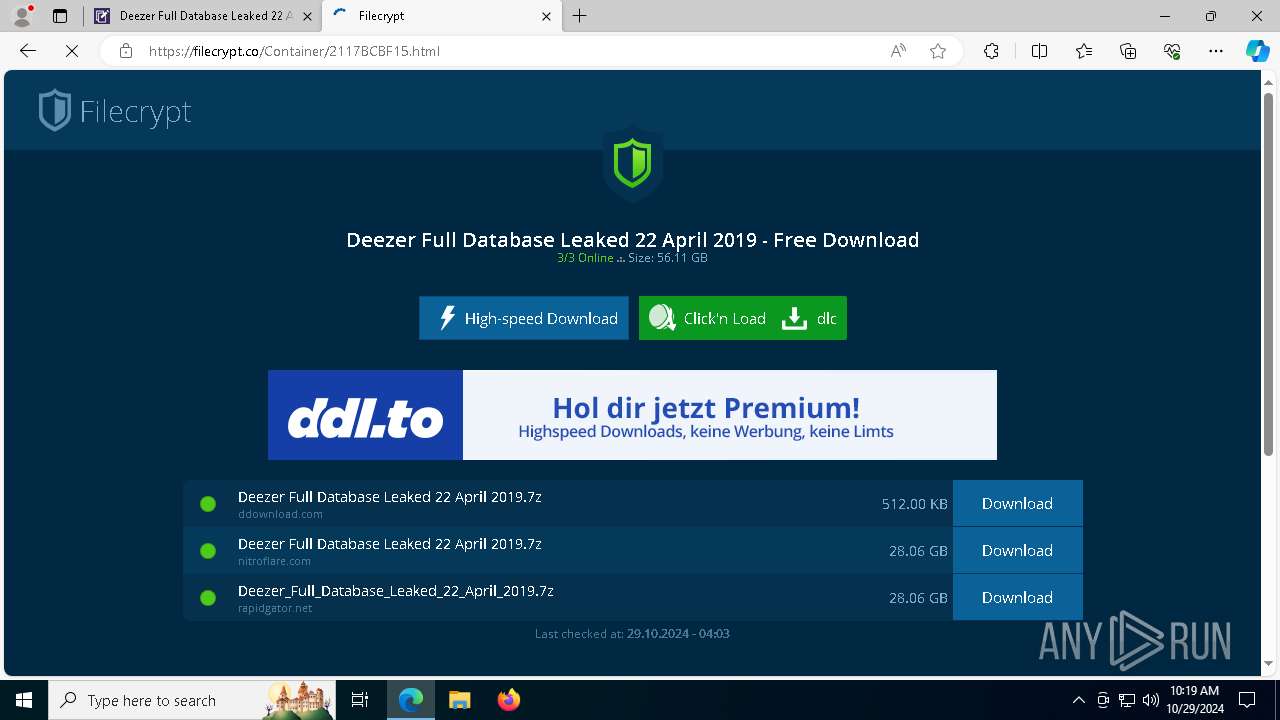This screenshot has height=720, width=1280.
Task: Open Collections panel
Action: pyautogui.click(x=1128, y=51)
